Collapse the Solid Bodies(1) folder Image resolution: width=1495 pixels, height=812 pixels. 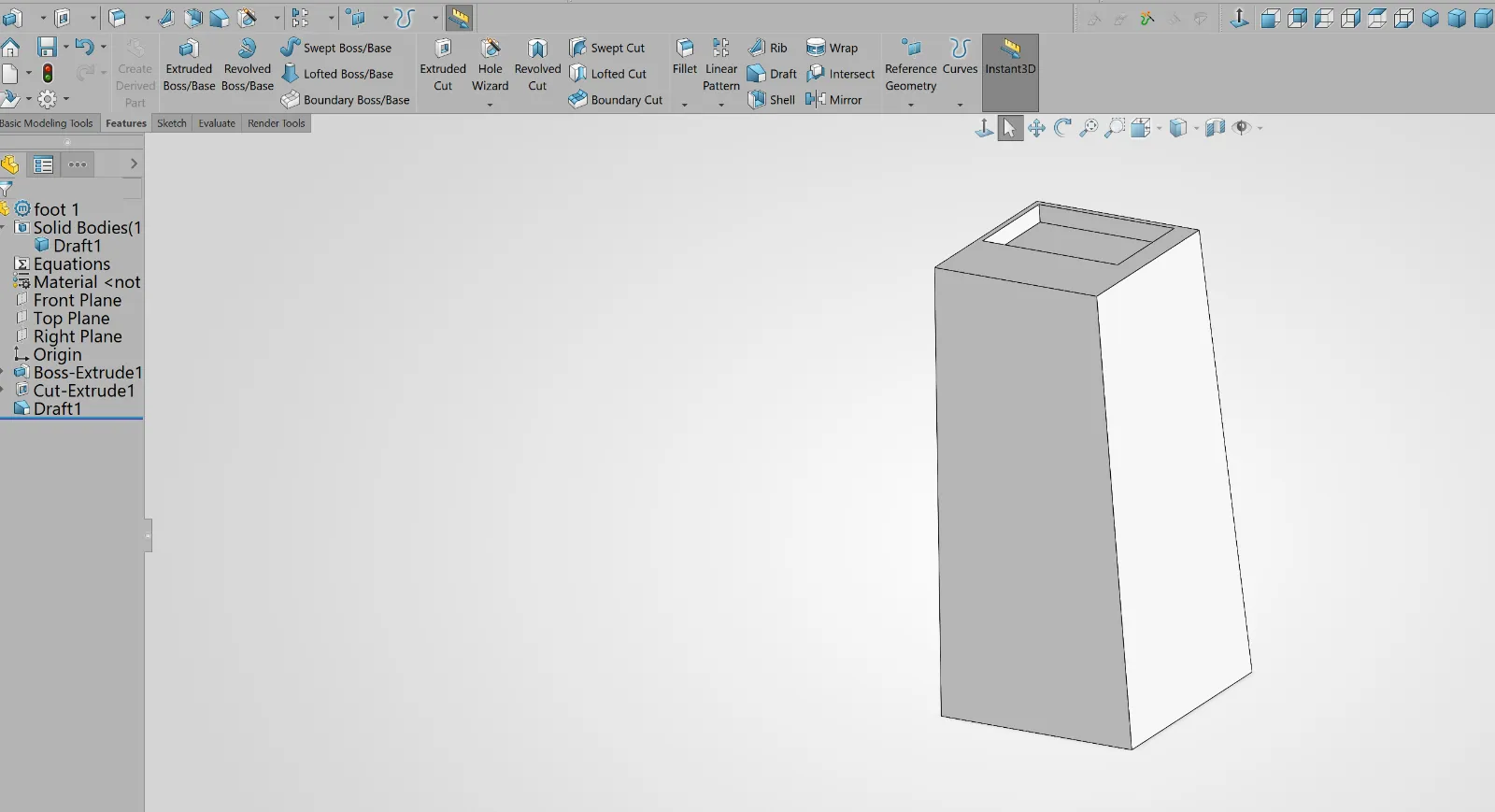3,228
